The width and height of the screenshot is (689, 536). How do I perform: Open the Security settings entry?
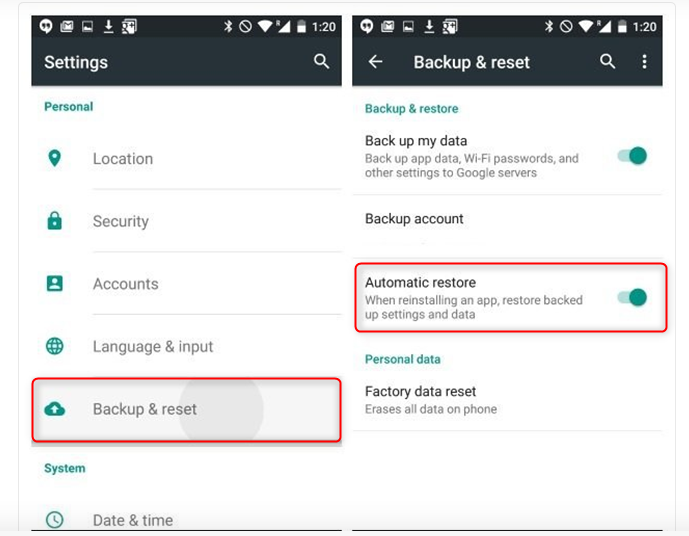[187, 221]
